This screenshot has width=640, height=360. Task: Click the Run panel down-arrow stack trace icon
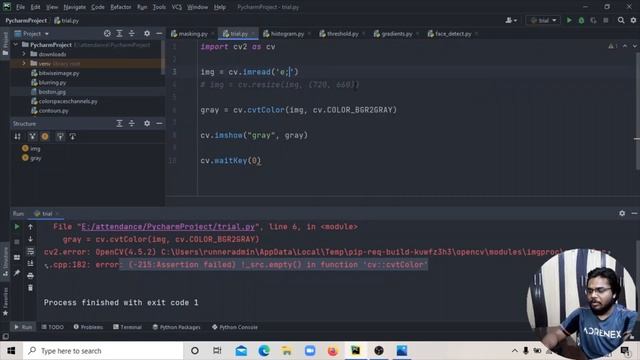click(30, 239)
